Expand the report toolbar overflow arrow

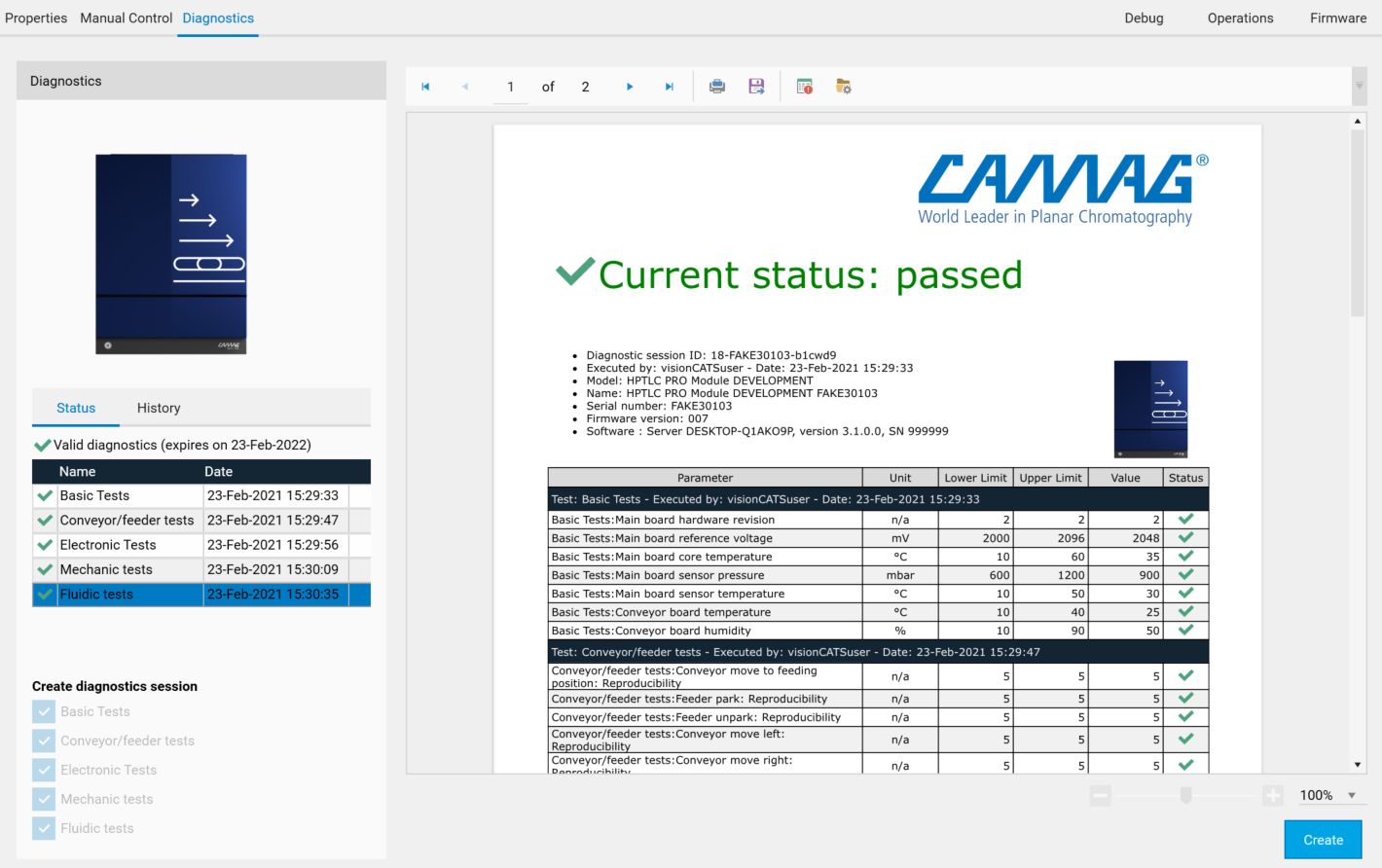(x=1360, y=86)
